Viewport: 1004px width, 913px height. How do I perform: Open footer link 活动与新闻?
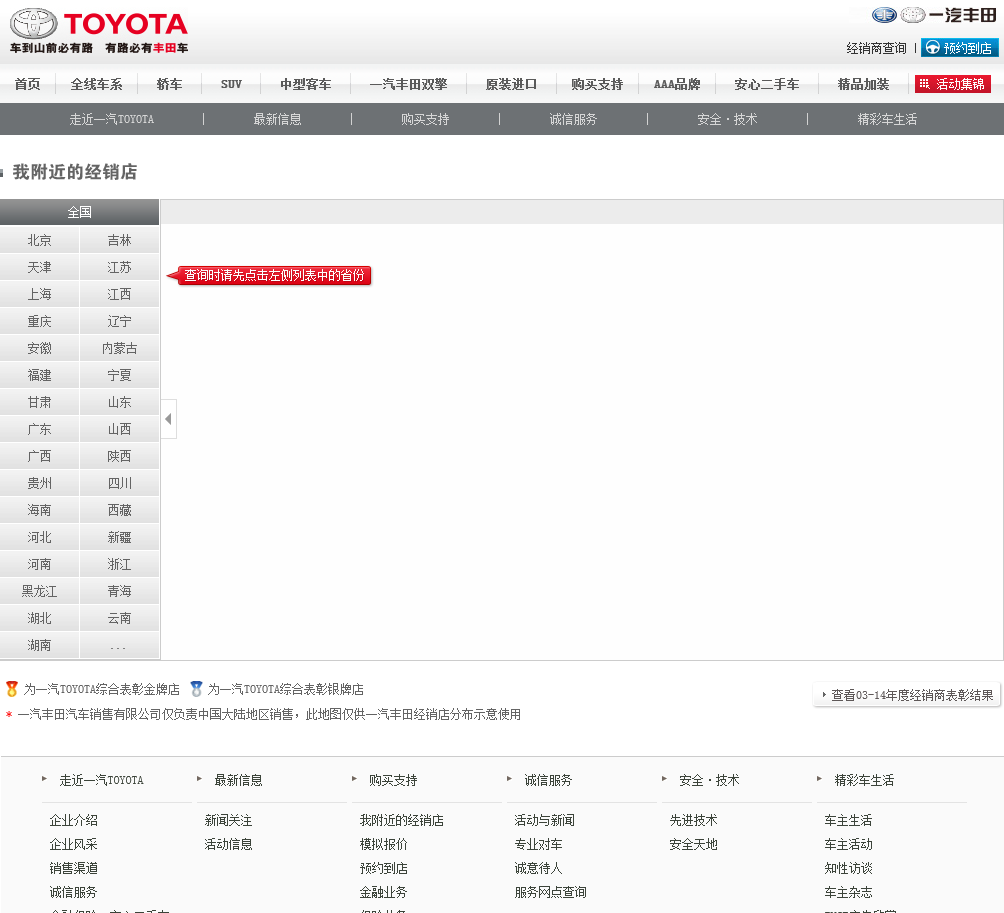544,820
